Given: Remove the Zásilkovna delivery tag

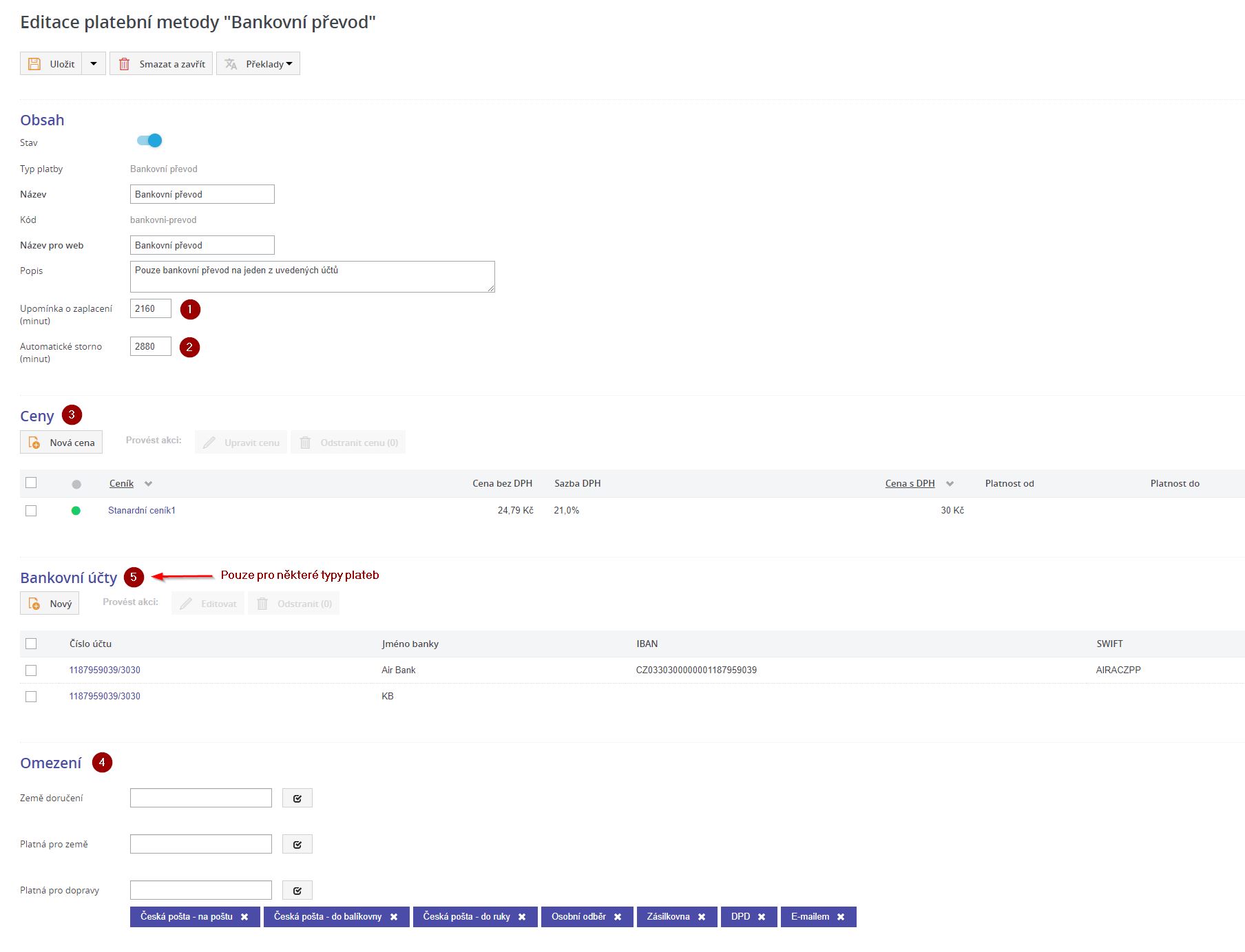Looking at the screenshot, I should tap(702, 917).
